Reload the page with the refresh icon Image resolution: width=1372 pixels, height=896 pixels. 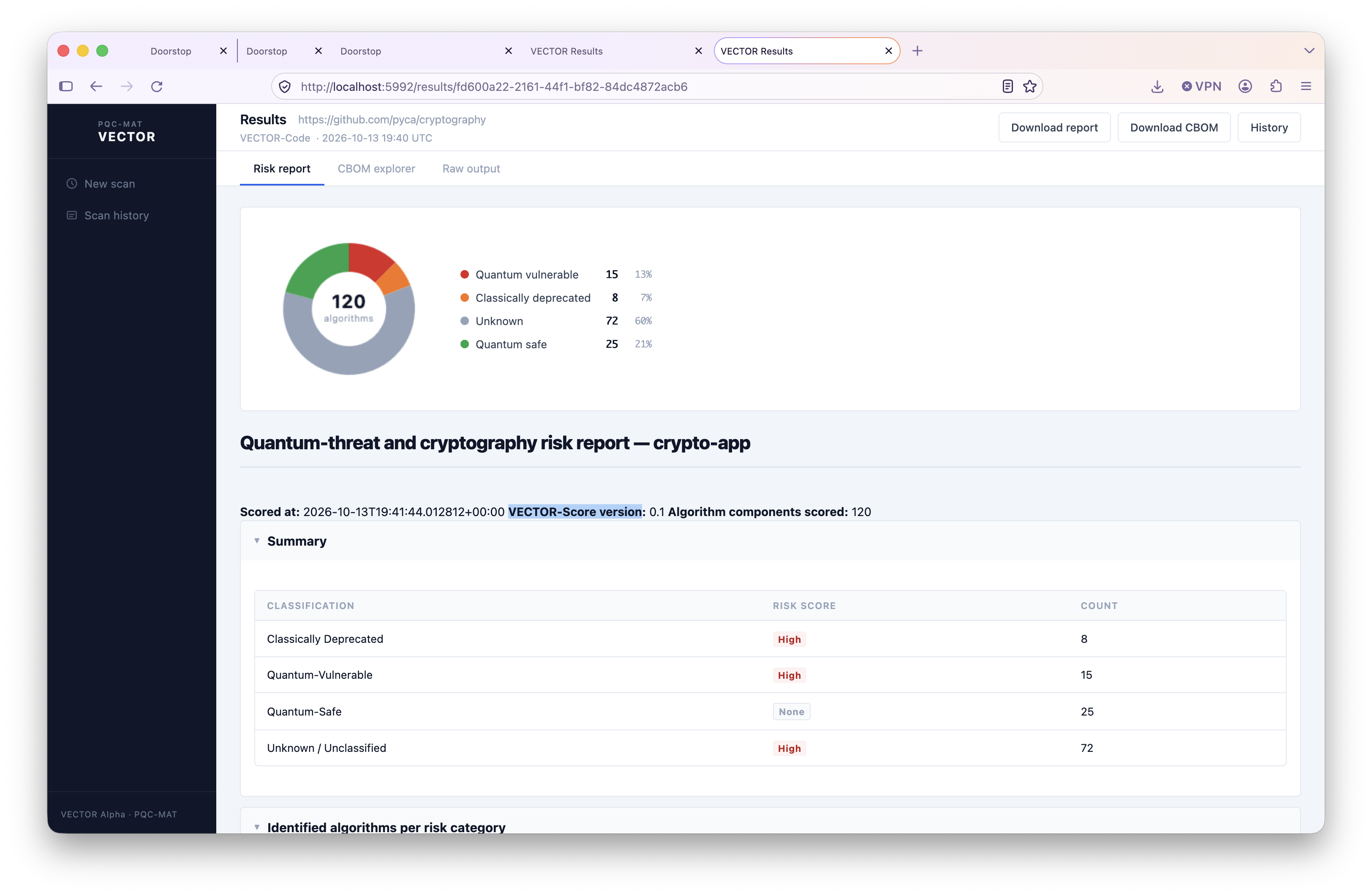[157, 86]
